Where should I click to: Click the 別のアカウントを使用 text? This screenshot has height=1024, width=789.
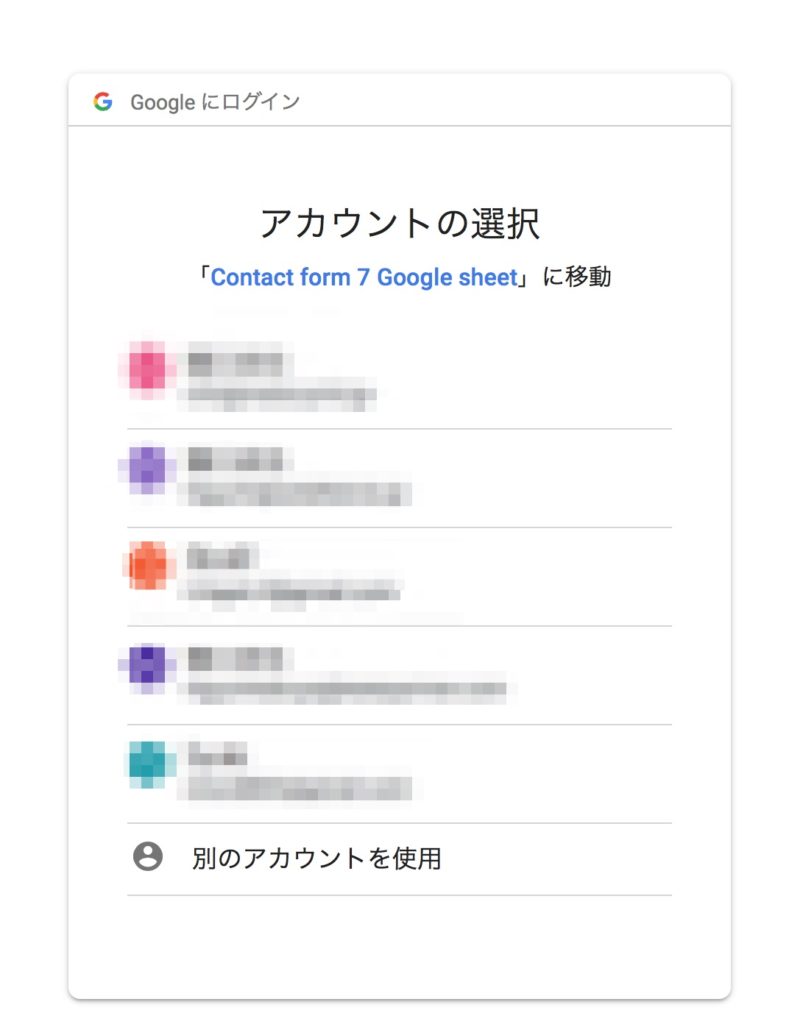(x=316, y=858)
